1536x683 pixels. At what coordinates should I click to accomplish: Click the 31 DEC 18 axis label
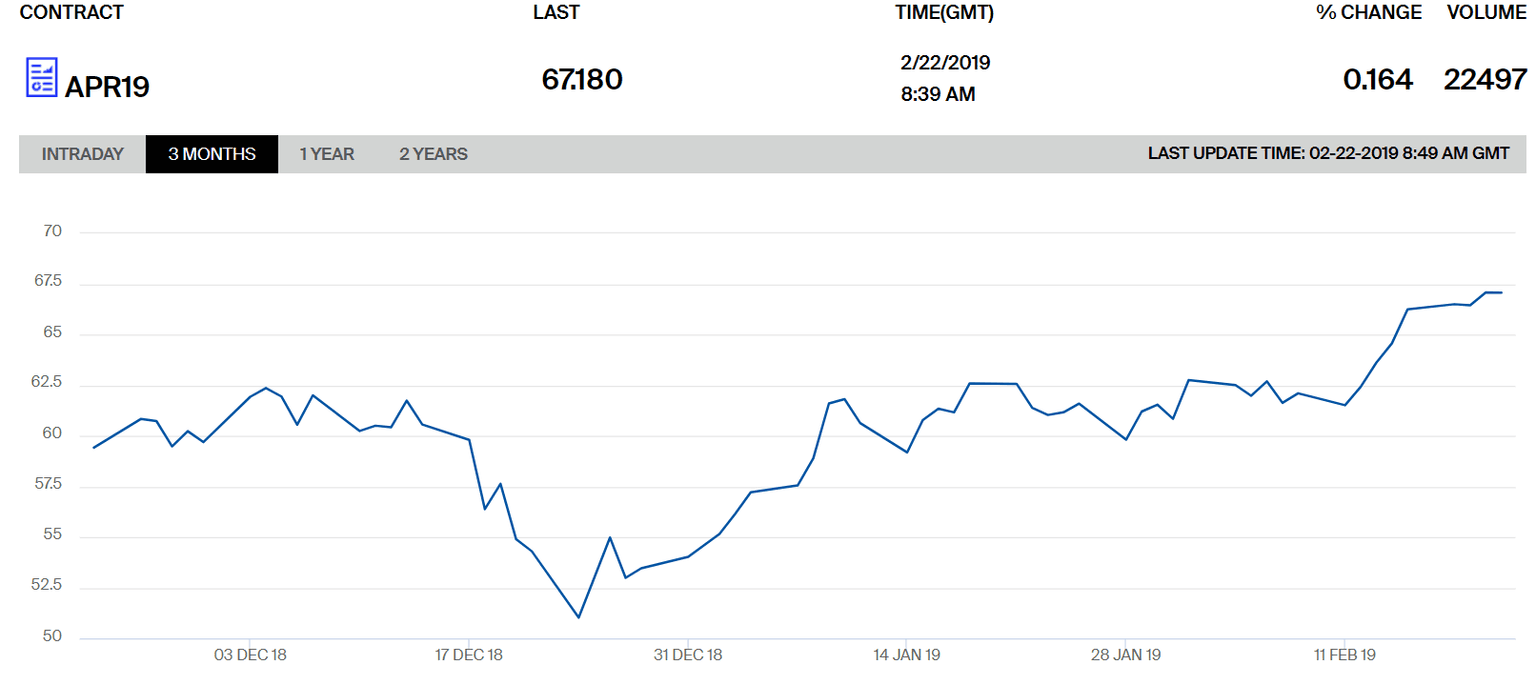coord(688,655)
